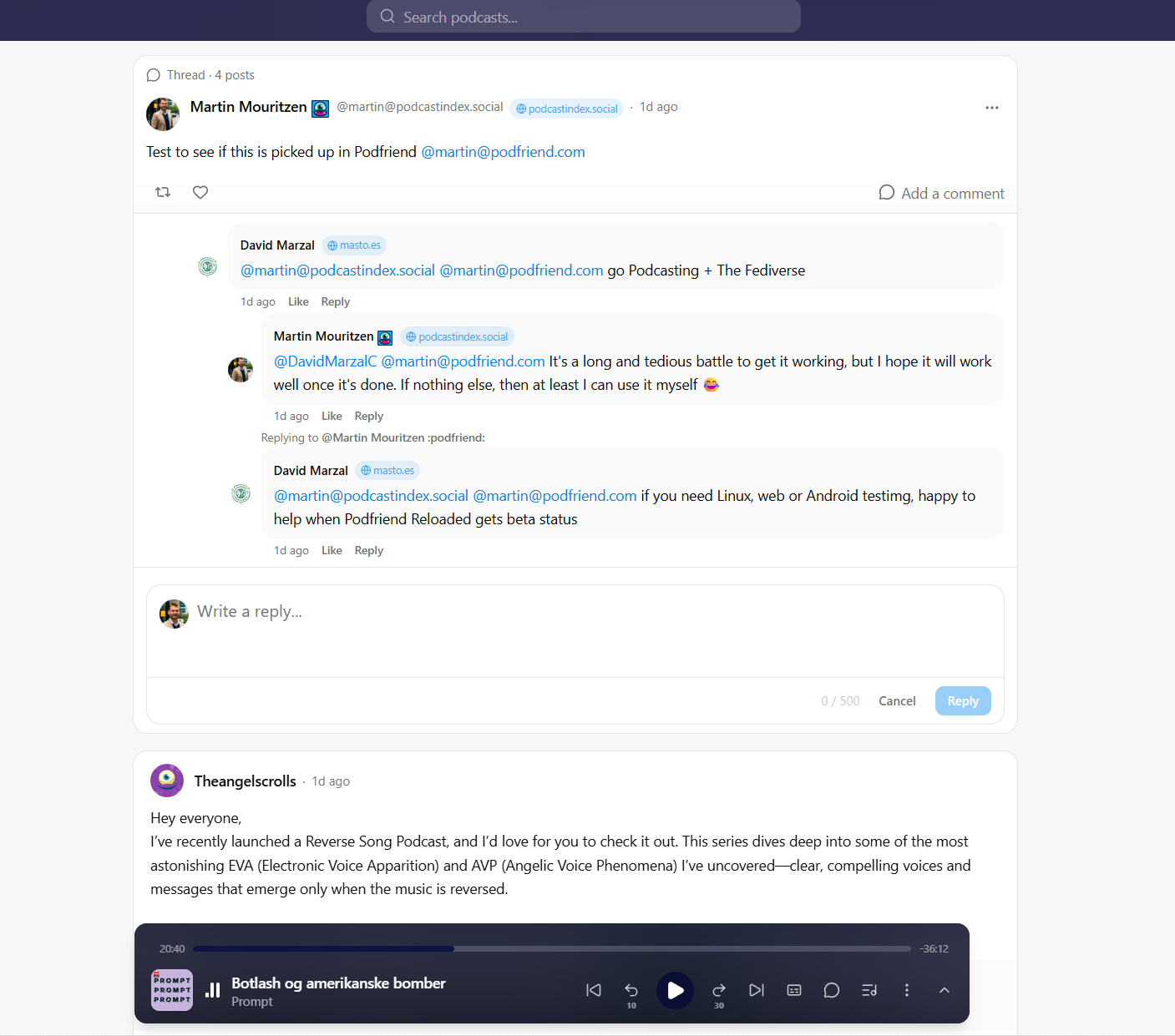Jump to next episode in player

(757, 990)
